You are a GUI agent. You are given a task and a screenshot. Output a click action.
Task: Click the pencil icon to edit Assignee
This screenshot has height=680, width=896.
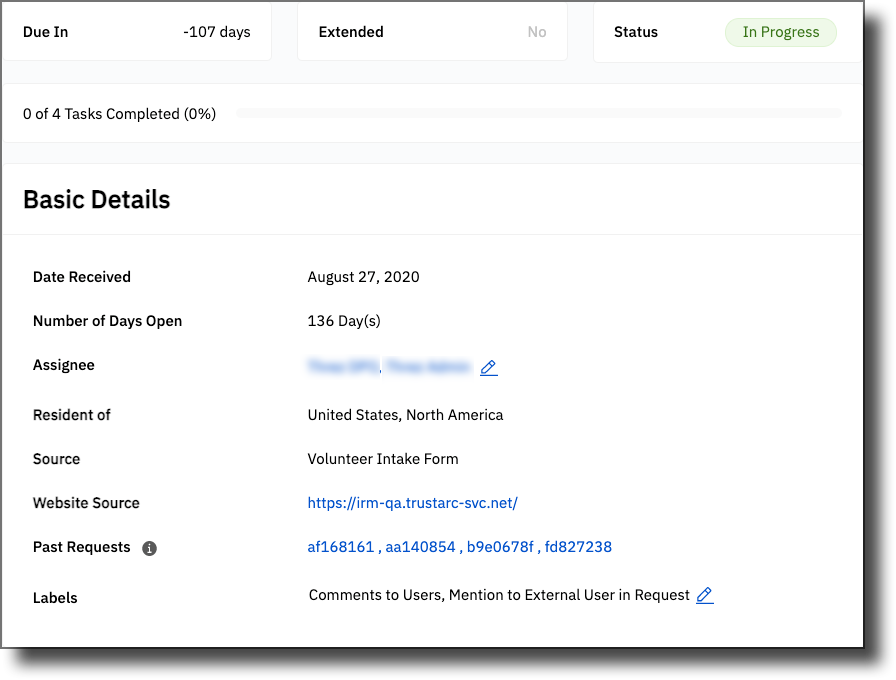pos(488,367)
